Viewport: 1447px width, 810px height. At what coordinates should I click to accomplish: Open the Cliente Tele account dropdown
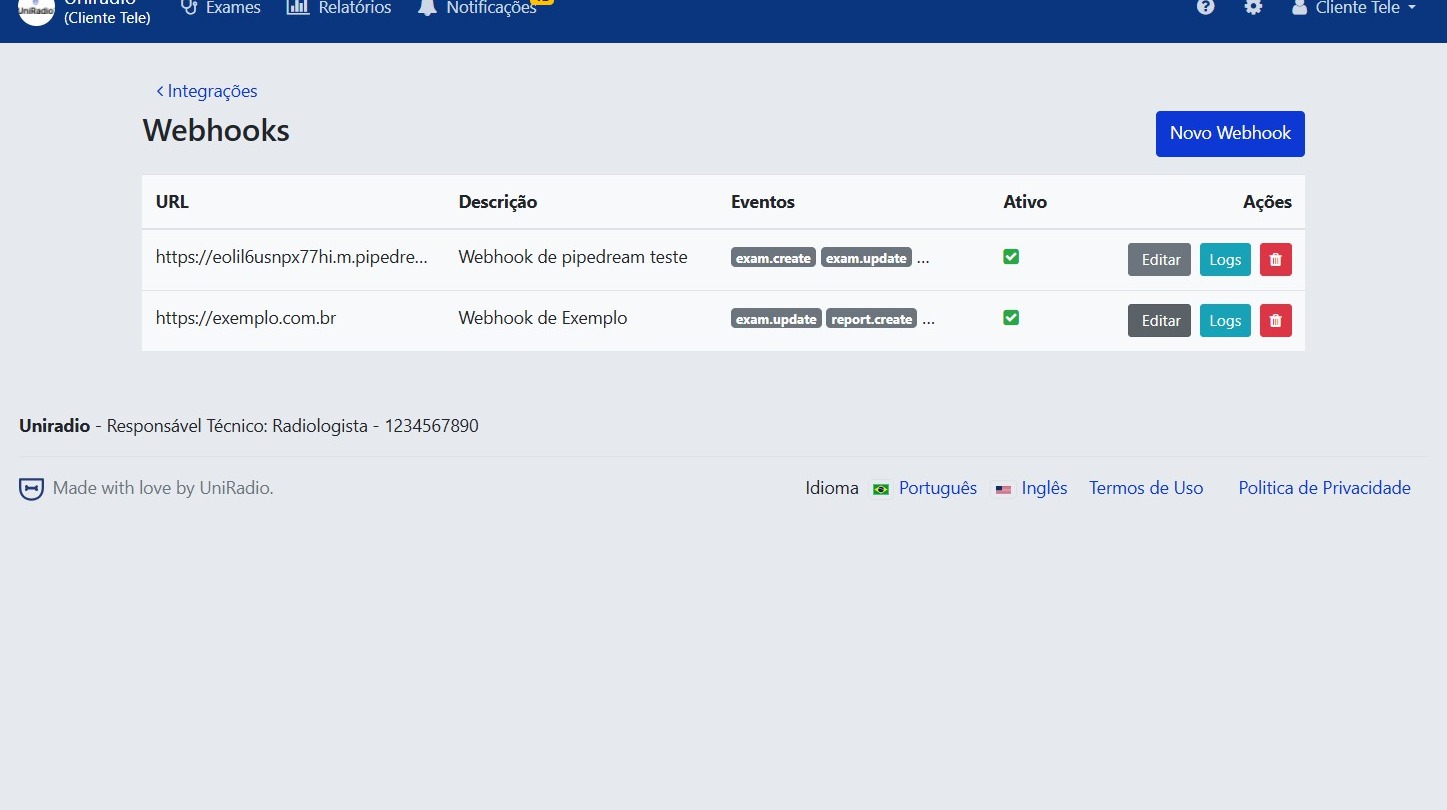[x=1354, y=8]
